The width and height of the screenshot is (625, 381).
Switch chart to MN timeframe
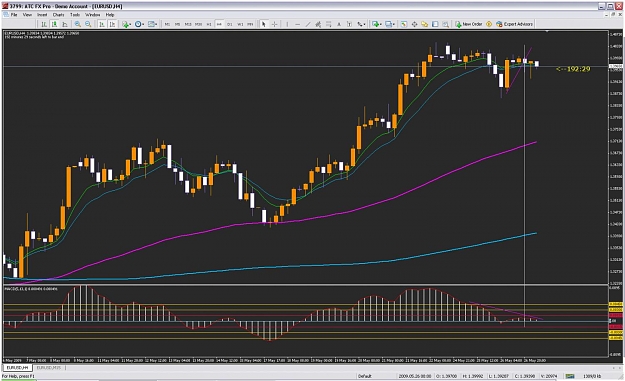tap(250, 24)
